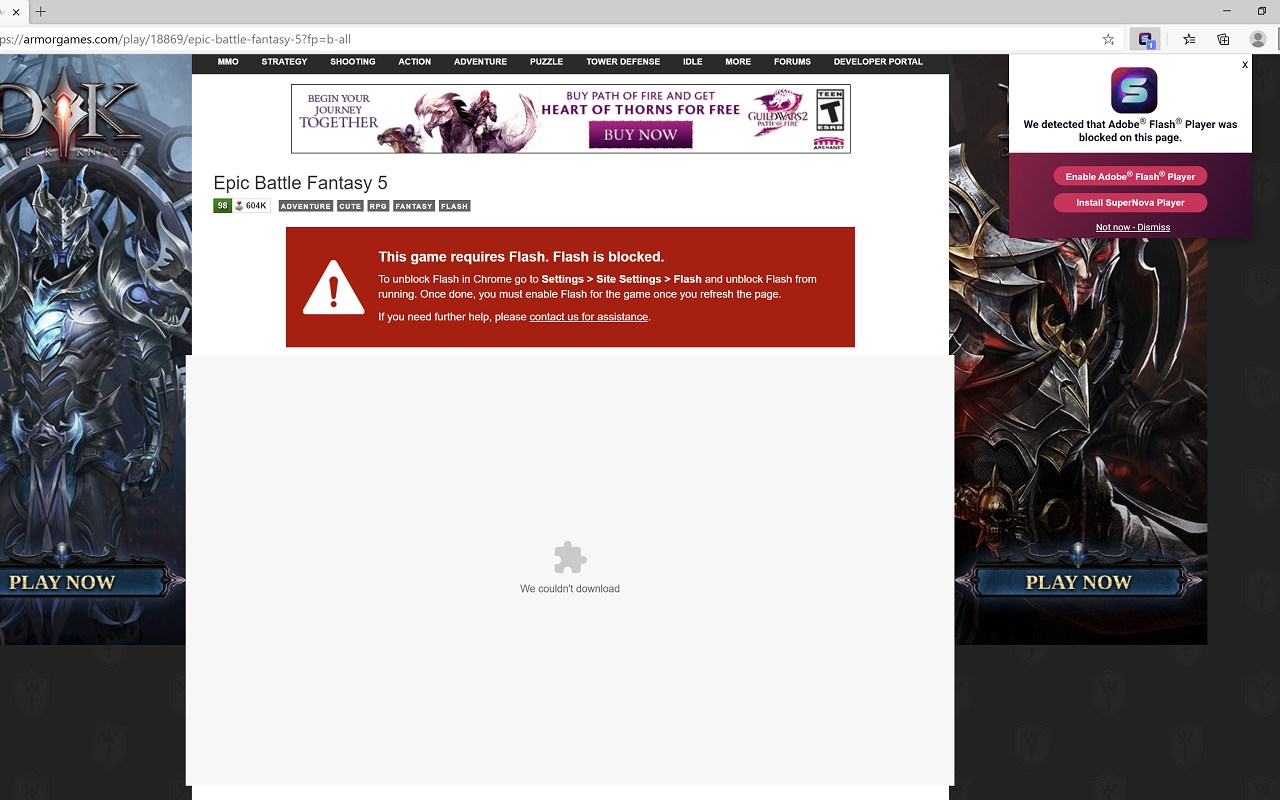Open the collections icon in the toolbar
The image size is (1280, 800).
[x=1223, y=39]
